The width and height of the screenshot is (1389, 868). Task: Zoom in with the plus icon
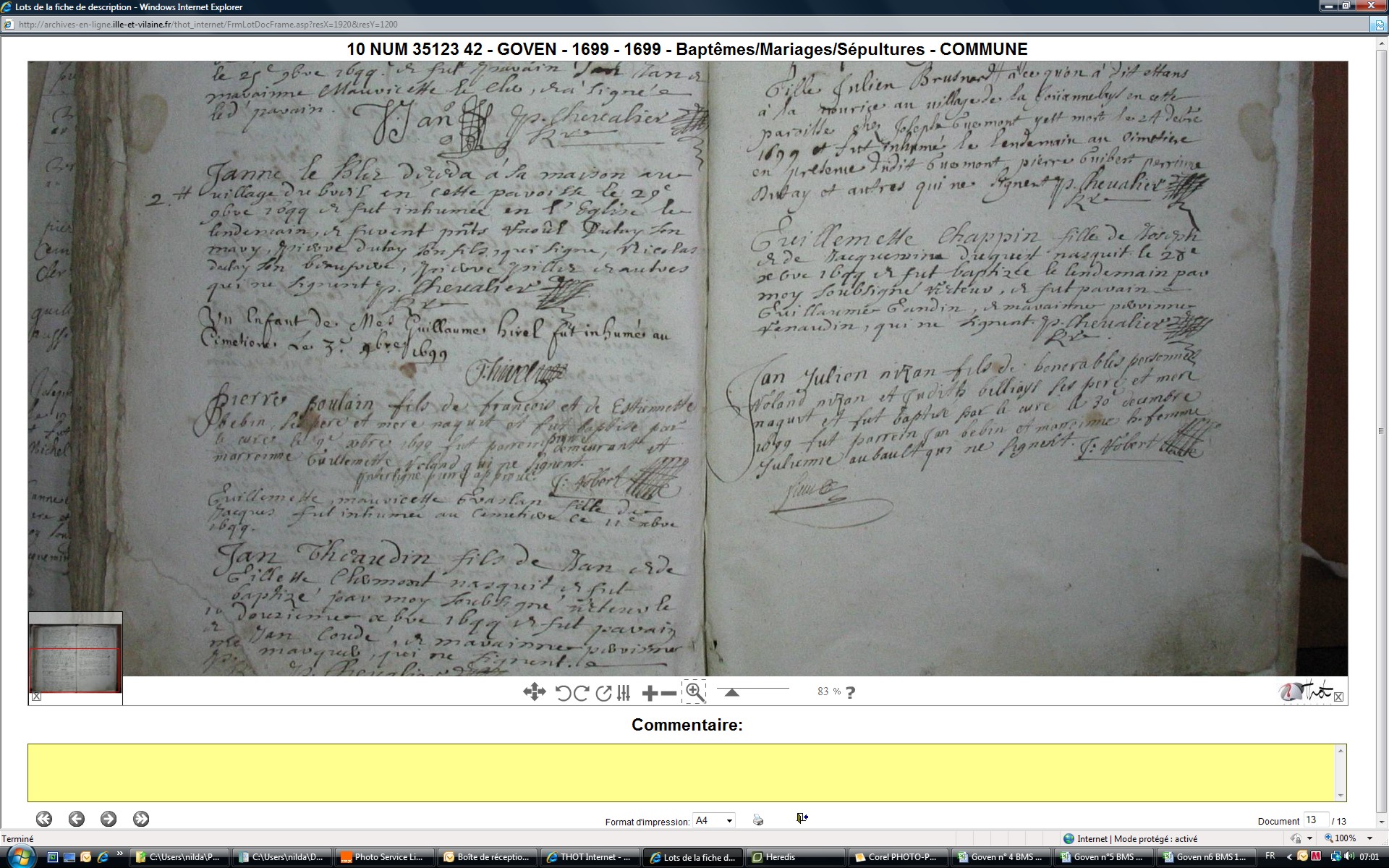(649, 693)
